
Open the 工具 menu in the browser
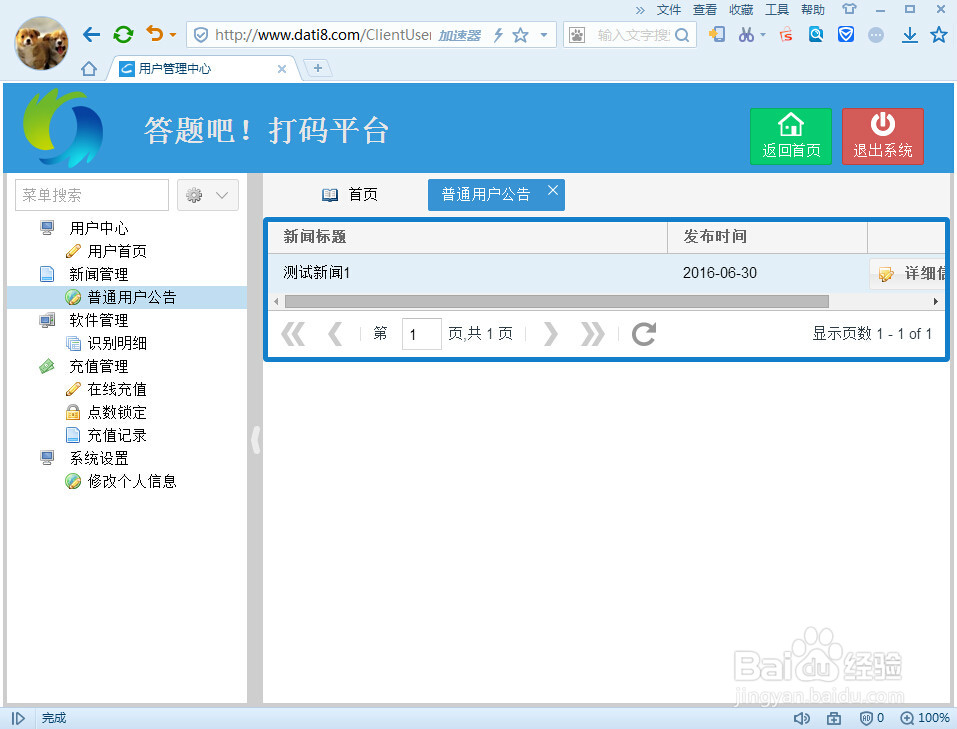point(776,9)
